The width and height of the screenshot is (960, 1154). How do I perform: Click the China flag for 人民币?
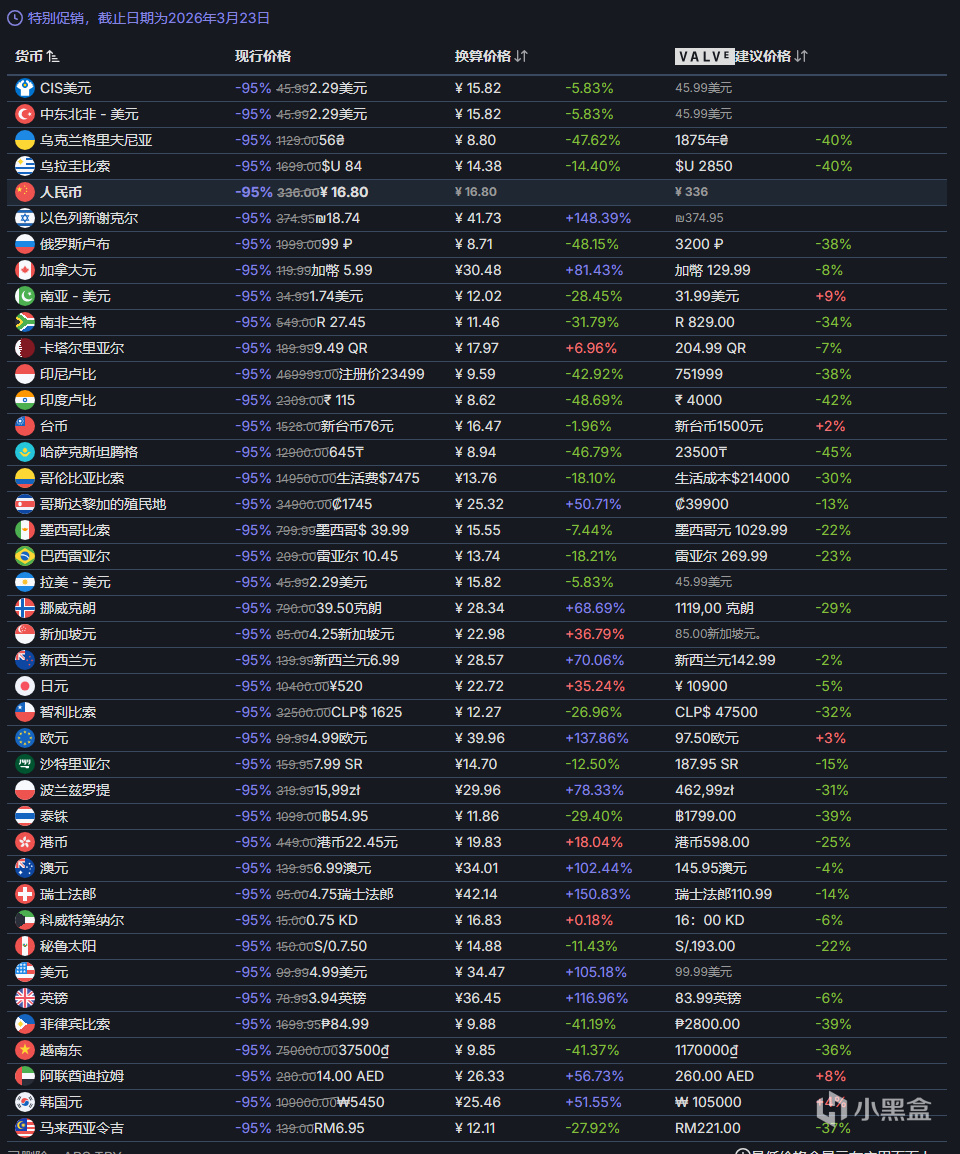(x=25, y=192)
